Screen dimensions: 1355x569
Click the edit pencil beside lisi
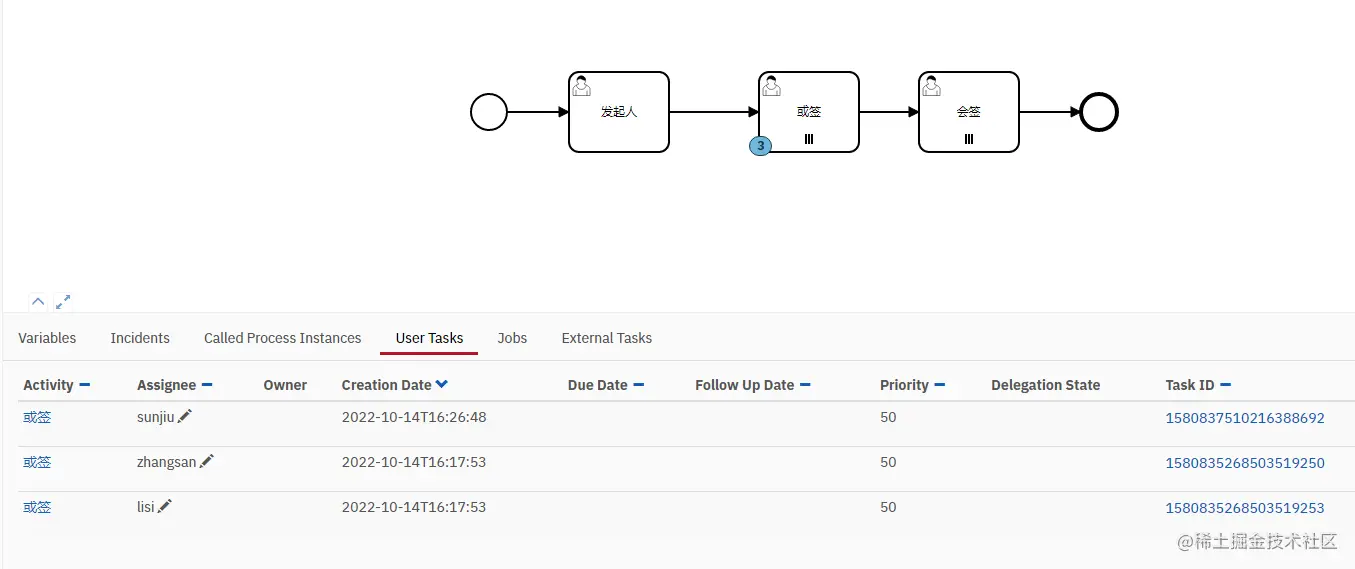[x=165, y=507]
